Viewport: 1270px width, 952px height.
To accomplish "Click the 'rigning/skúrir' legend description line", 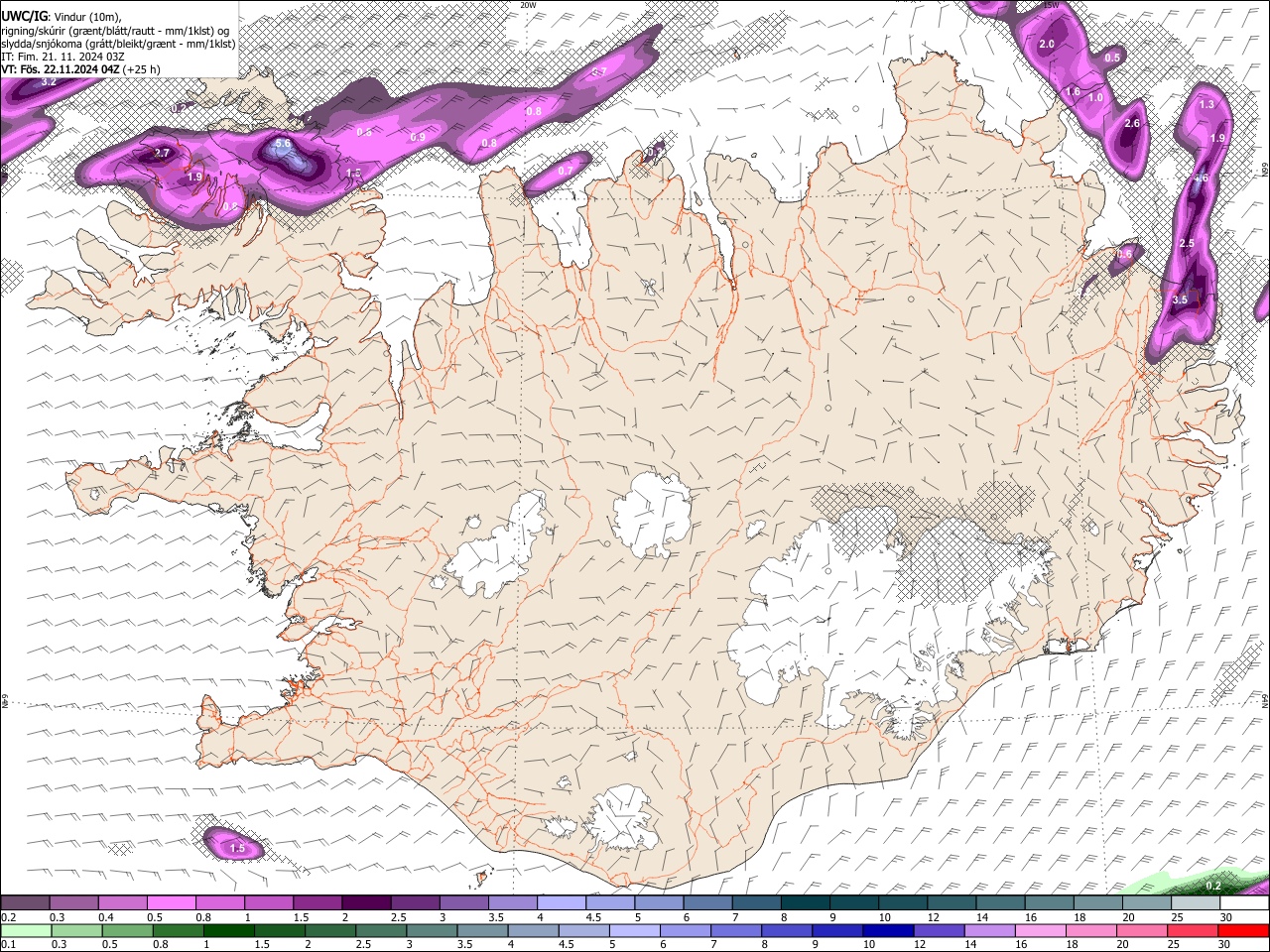I will click(x=115, y=30).
